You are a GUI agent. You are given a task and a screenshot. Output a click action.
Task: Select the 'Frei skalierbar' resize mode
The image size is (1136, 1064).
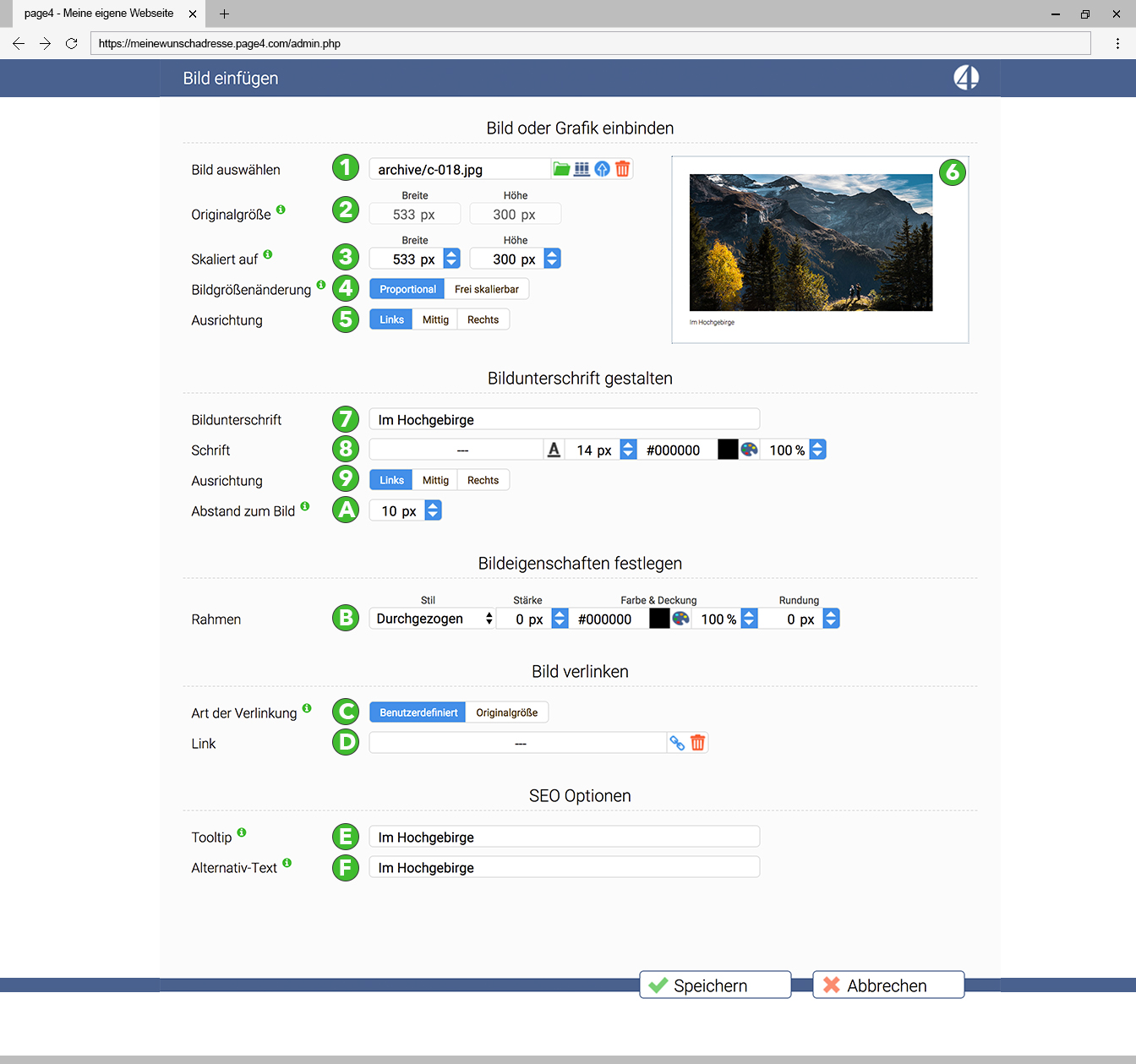click(x=487, y=289)
